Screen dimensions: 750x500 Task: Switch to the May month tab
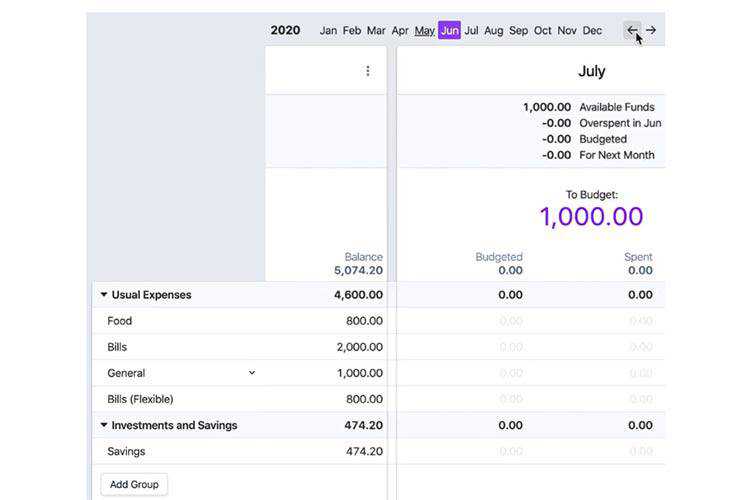pyautogui.click(x=424, y=31)
